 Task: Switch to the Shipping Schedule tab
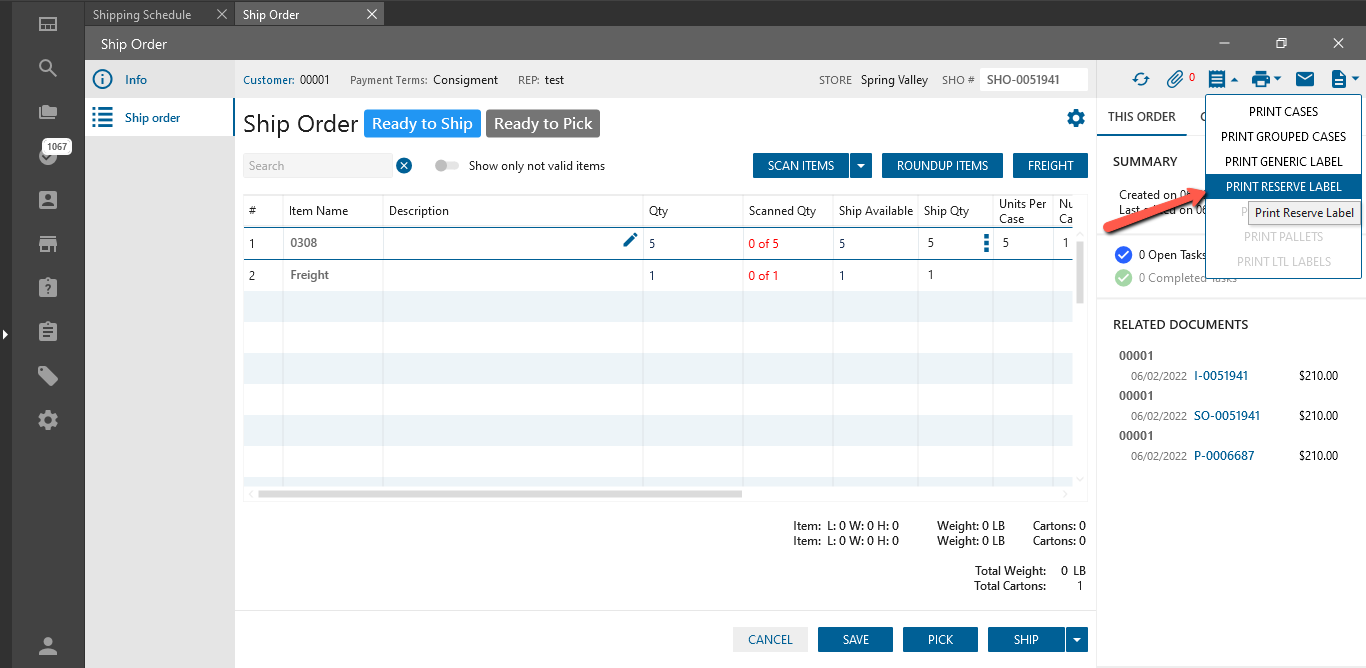142,15
